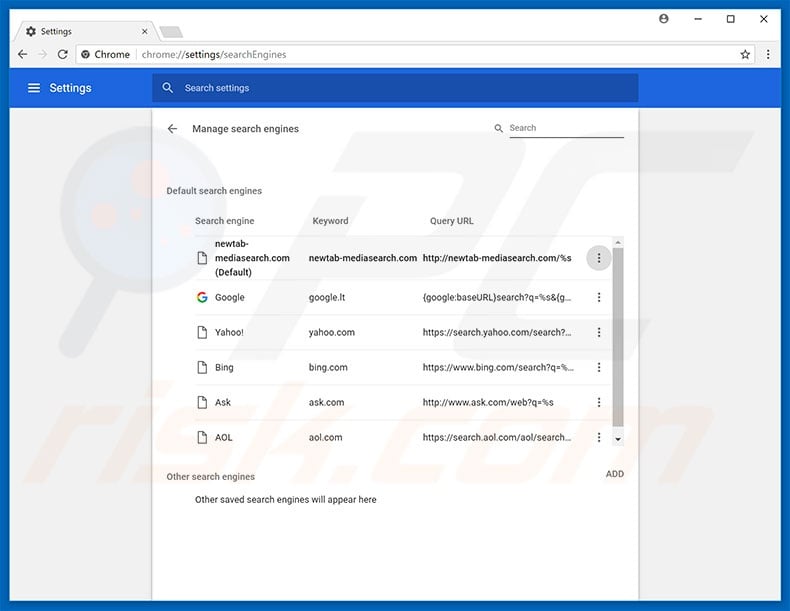
Task: Click the Default search engines heading
Action: coord(214,191)
